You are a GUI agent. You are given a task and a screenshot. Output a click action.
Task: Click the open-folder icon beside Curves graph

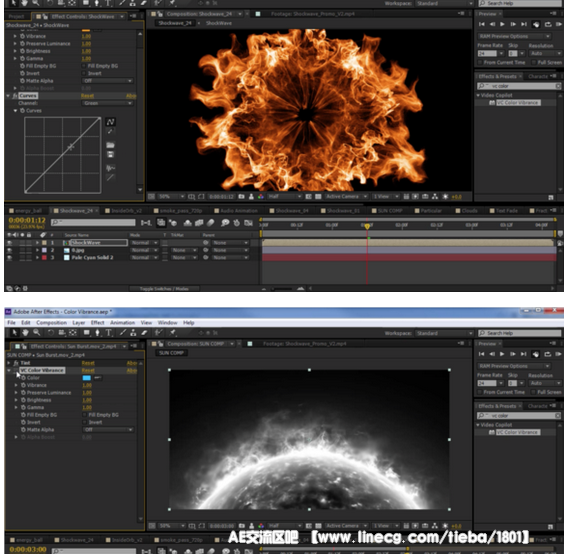point(110,145)
